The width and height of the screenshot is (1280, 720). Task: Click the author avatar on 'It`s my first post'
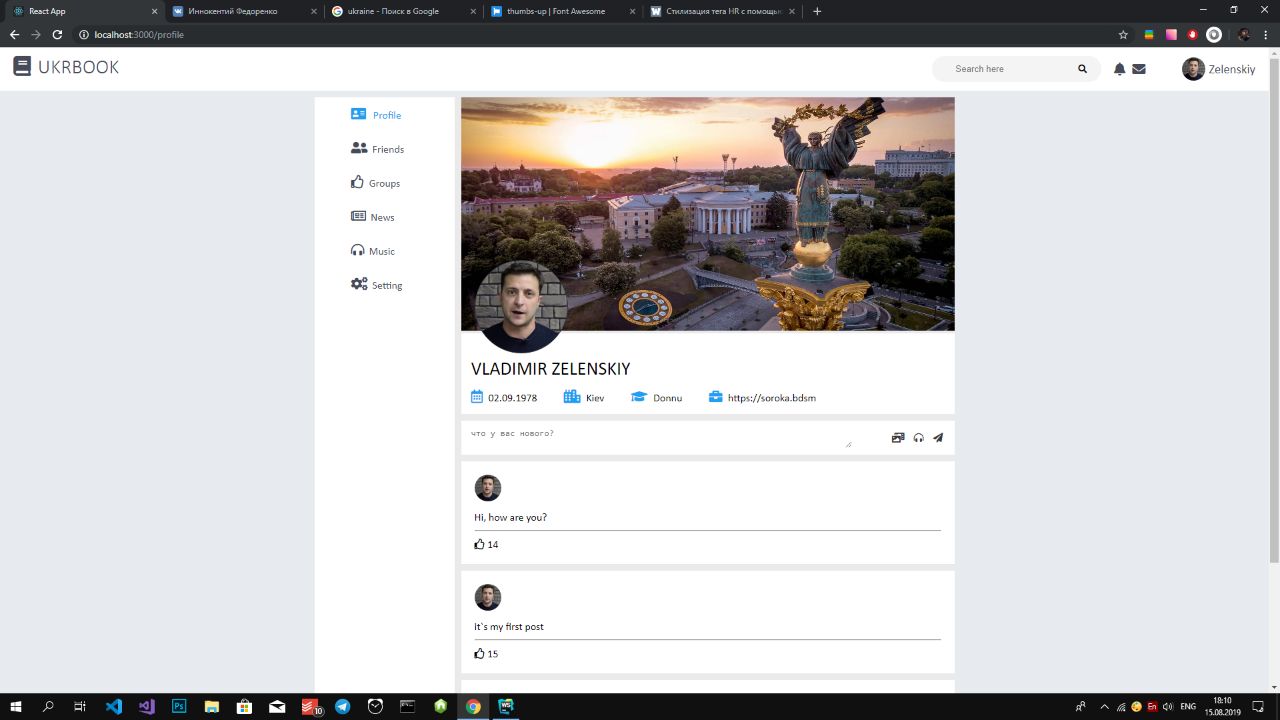pyautogui.click(x=488, y=597)
